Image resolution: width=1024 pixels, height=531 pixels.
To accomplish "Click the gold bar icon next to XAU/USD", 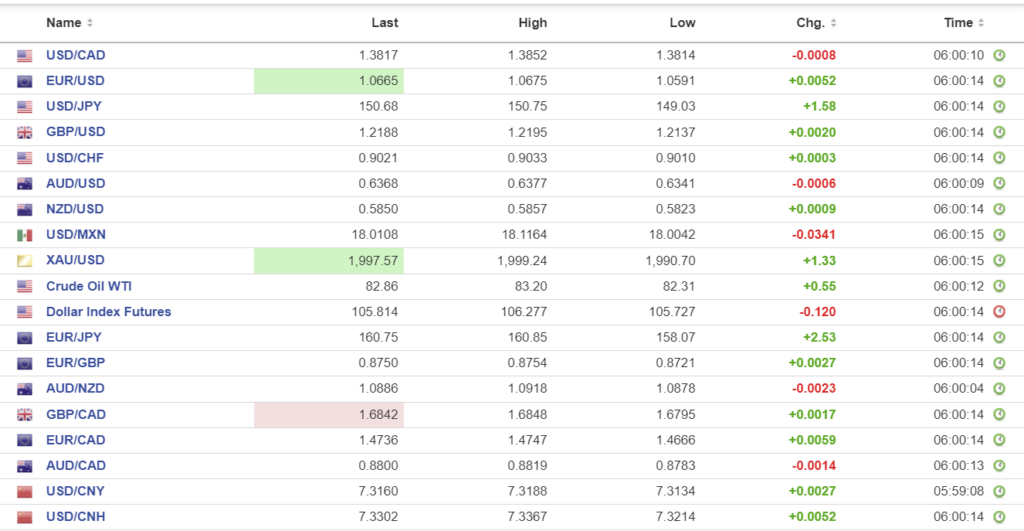I will click(x=25, y=261).
